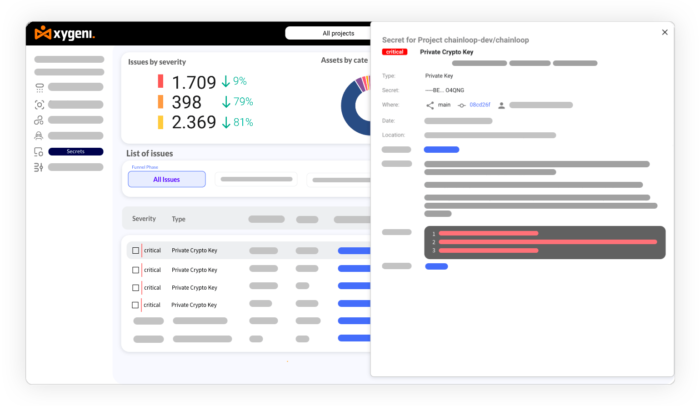This screenshot has height=406, width=700.
Task: Click the Location: label in details panel
Action: tap(393, 135)
